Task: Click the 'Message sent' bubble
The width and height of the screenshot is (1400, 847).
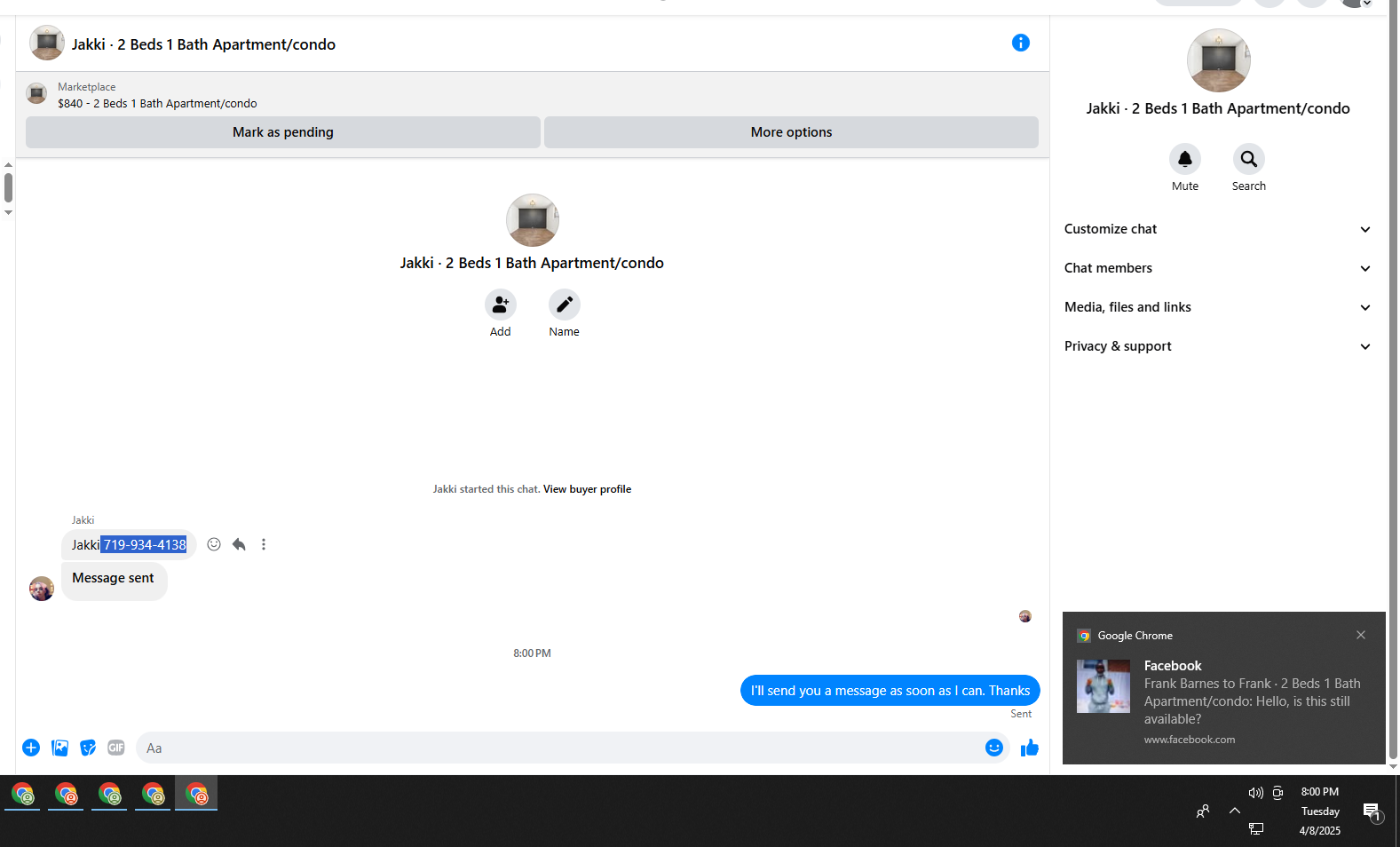Action: click(x=114, y=581)
